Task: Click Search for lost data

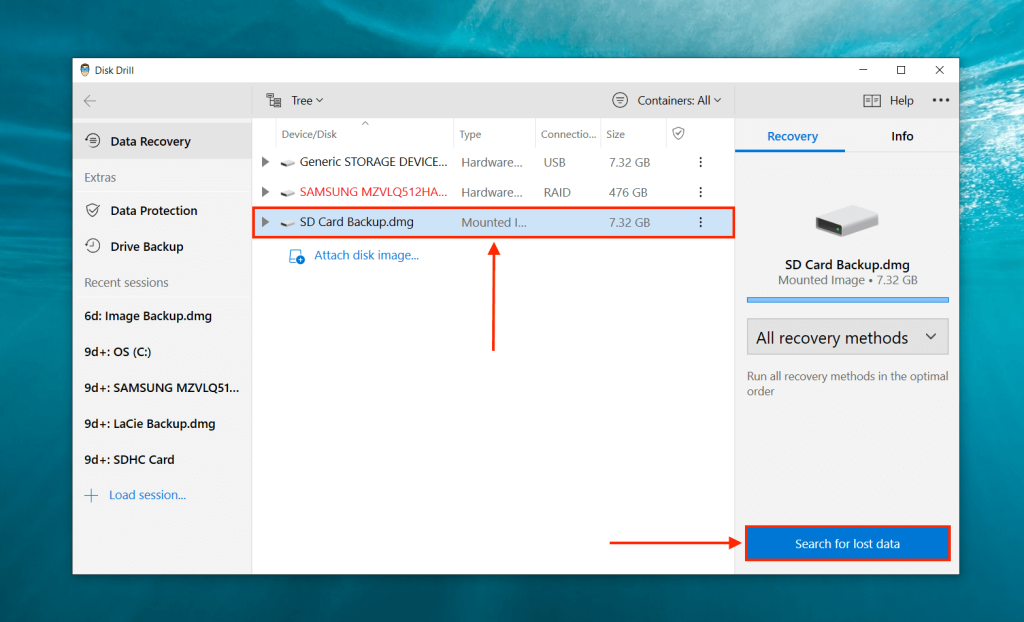Action: pyautogui.click(x=847, y=543)
